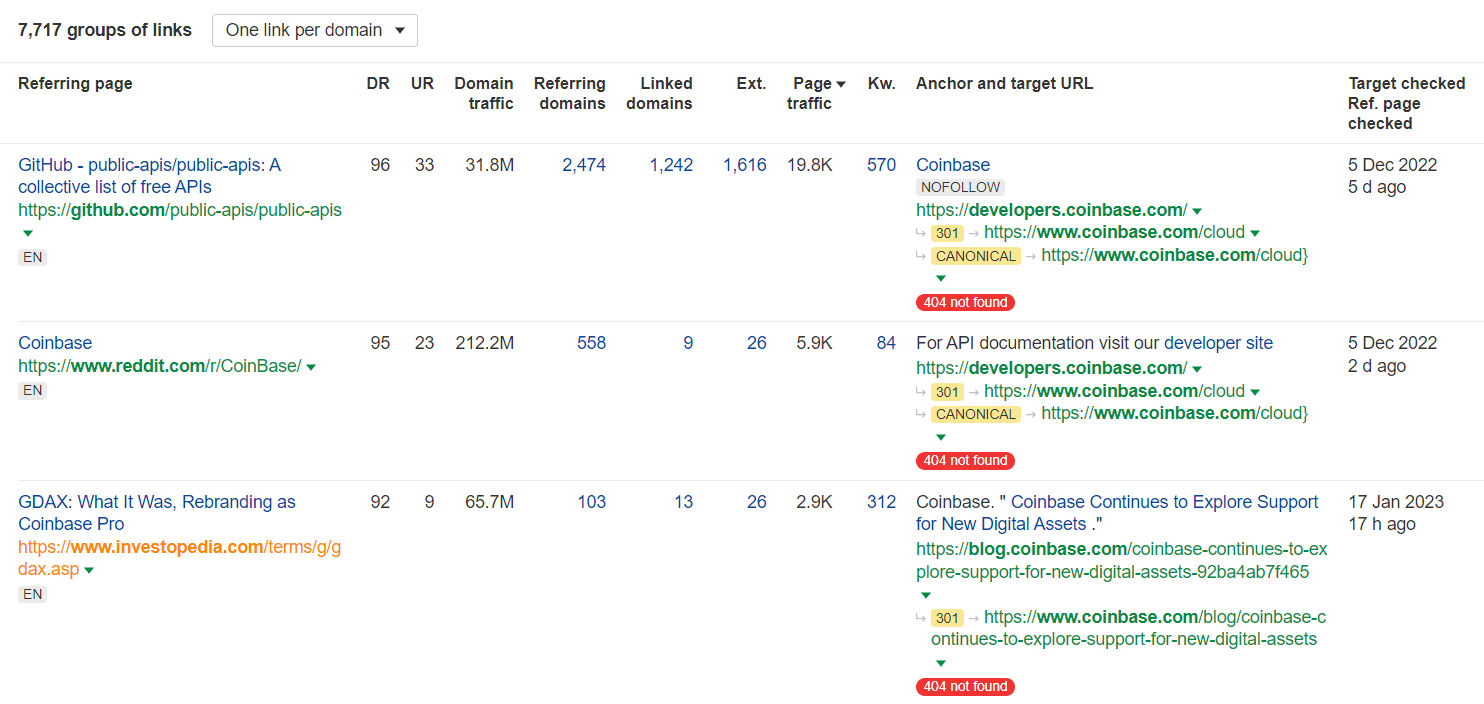
Task: Open 558 referring domains for Reddit
Action: [x=592, y=343]
